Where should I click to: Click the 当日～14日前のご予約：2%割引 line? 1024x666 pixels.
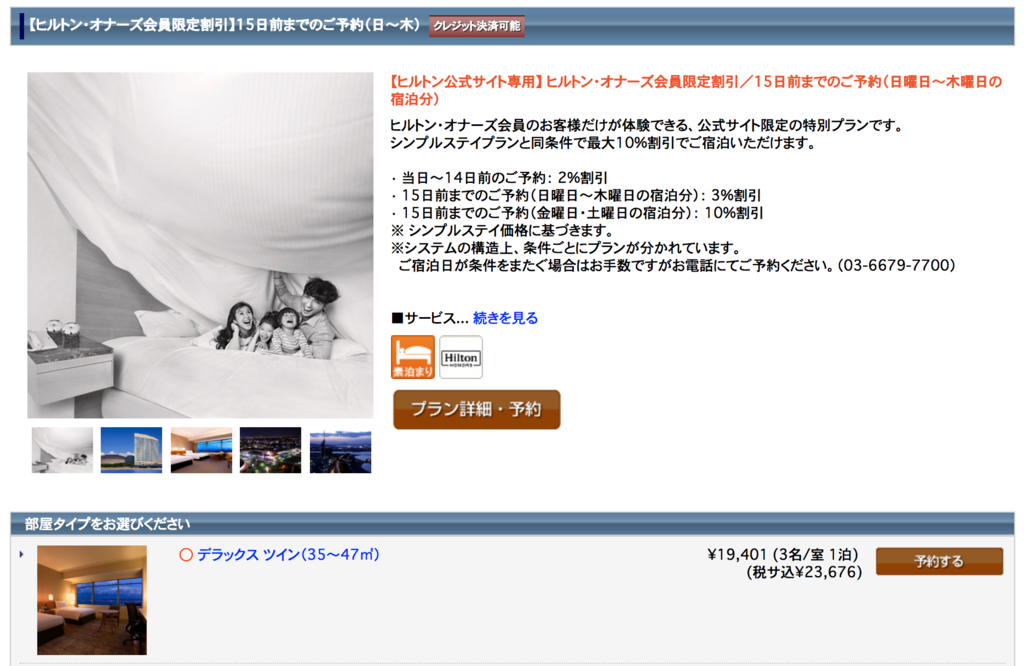click(499, 178)
